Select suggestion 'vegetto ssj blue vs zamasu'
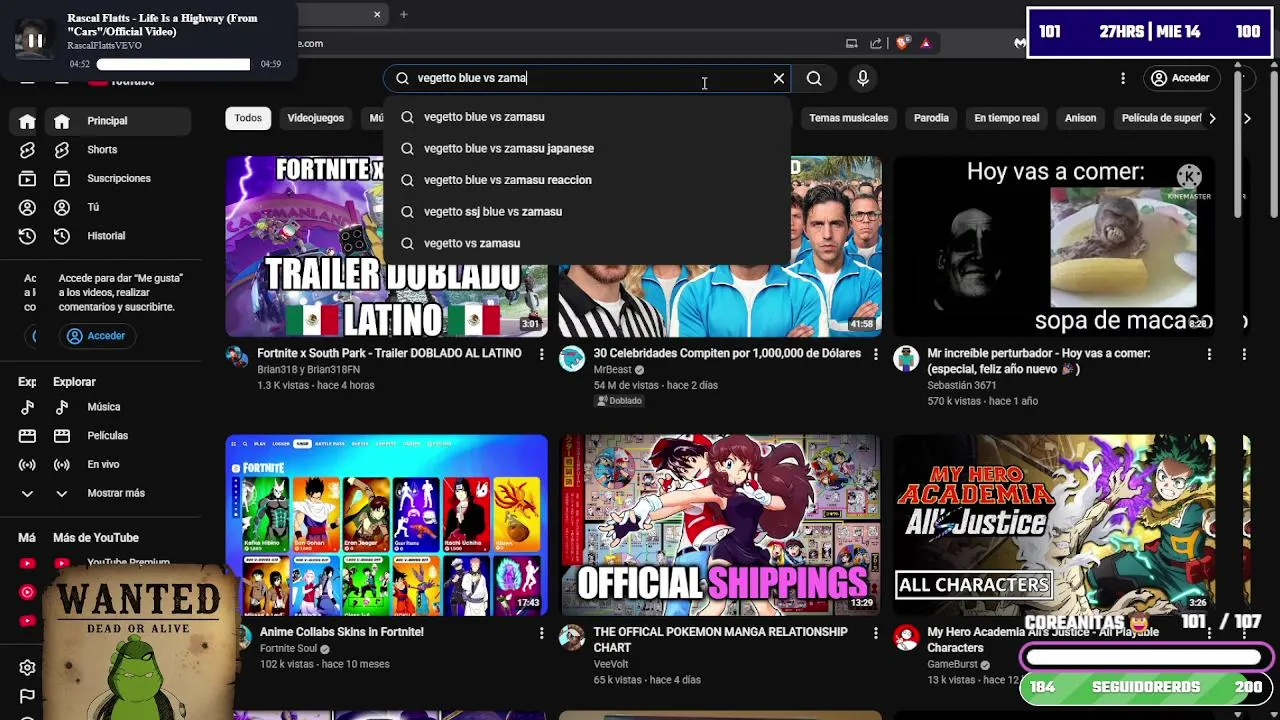The height and width of the screenshot is (720, 1280). click(587, 212)
